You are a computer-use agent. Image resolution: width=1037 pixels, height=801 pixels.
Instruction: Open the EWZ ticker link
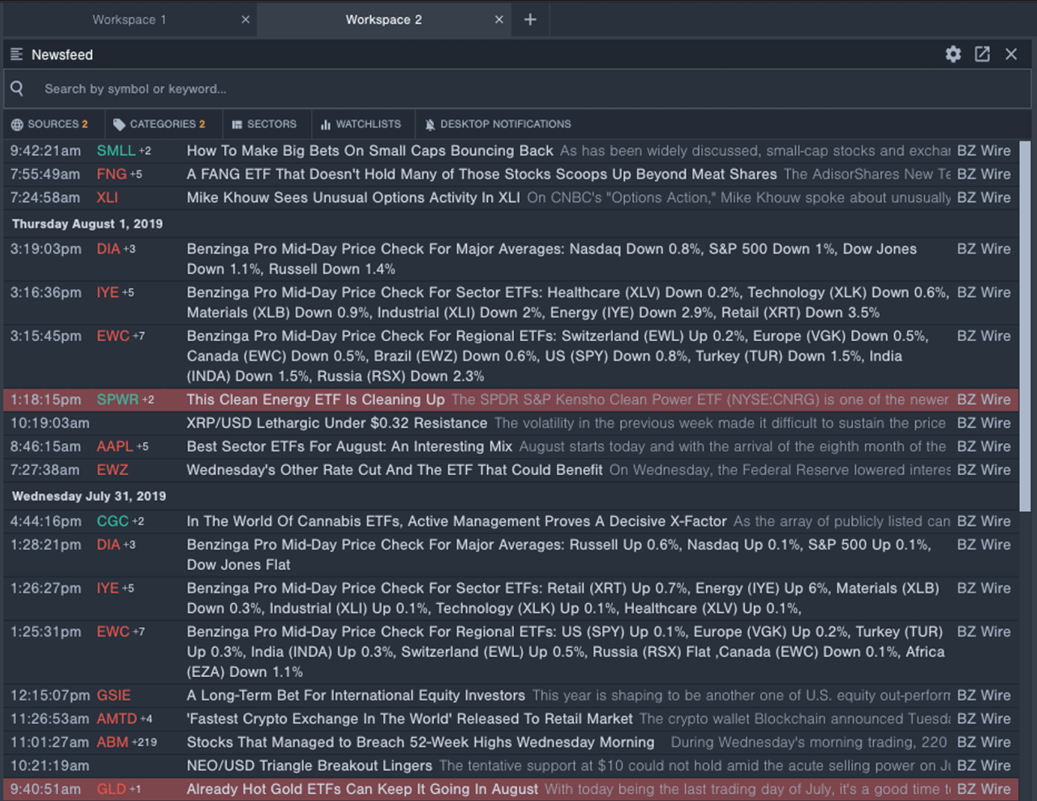pos(112,470)
